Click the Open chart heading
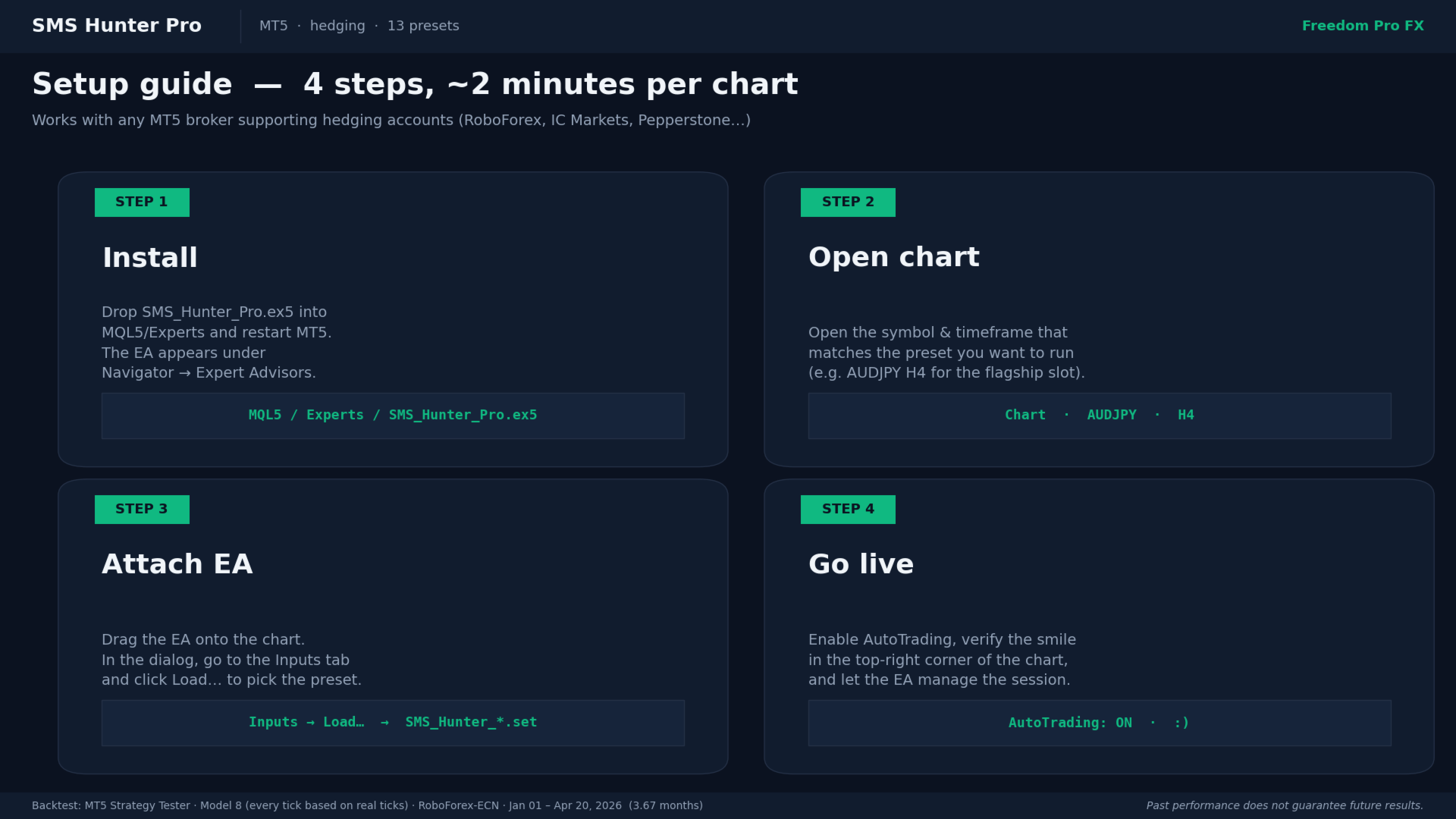The width and height of the screenshot is (1456, 819). pyautogui.click(x=893, y=257)
